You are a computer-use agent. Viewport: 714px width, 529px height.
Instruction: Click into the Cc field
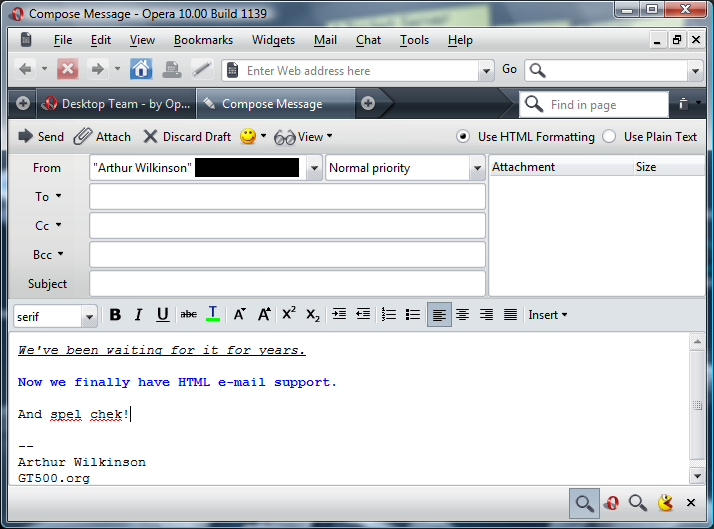click(x=287, y=225)
